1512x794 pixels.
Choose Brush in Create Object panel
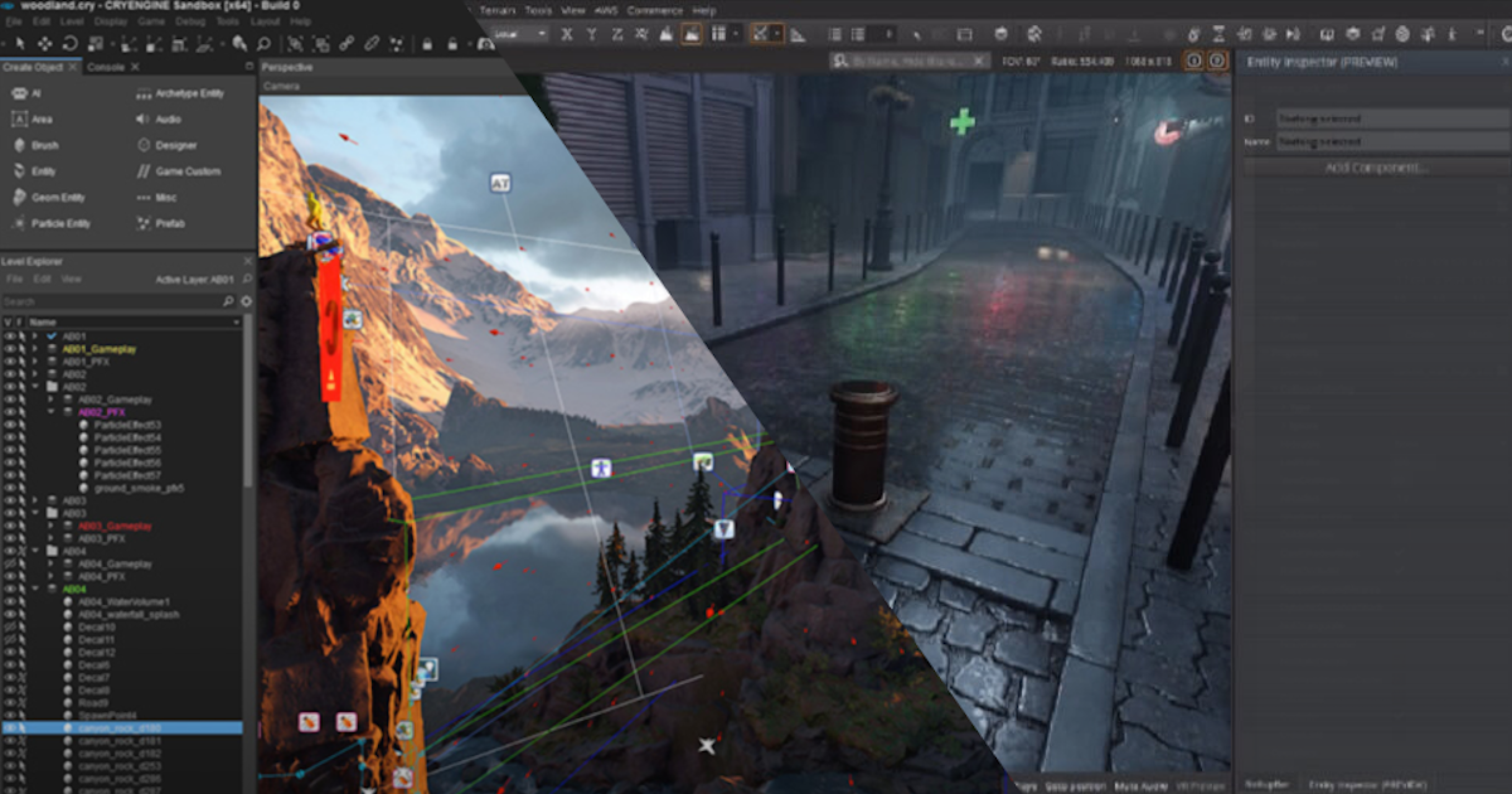[x=36, y=146]
